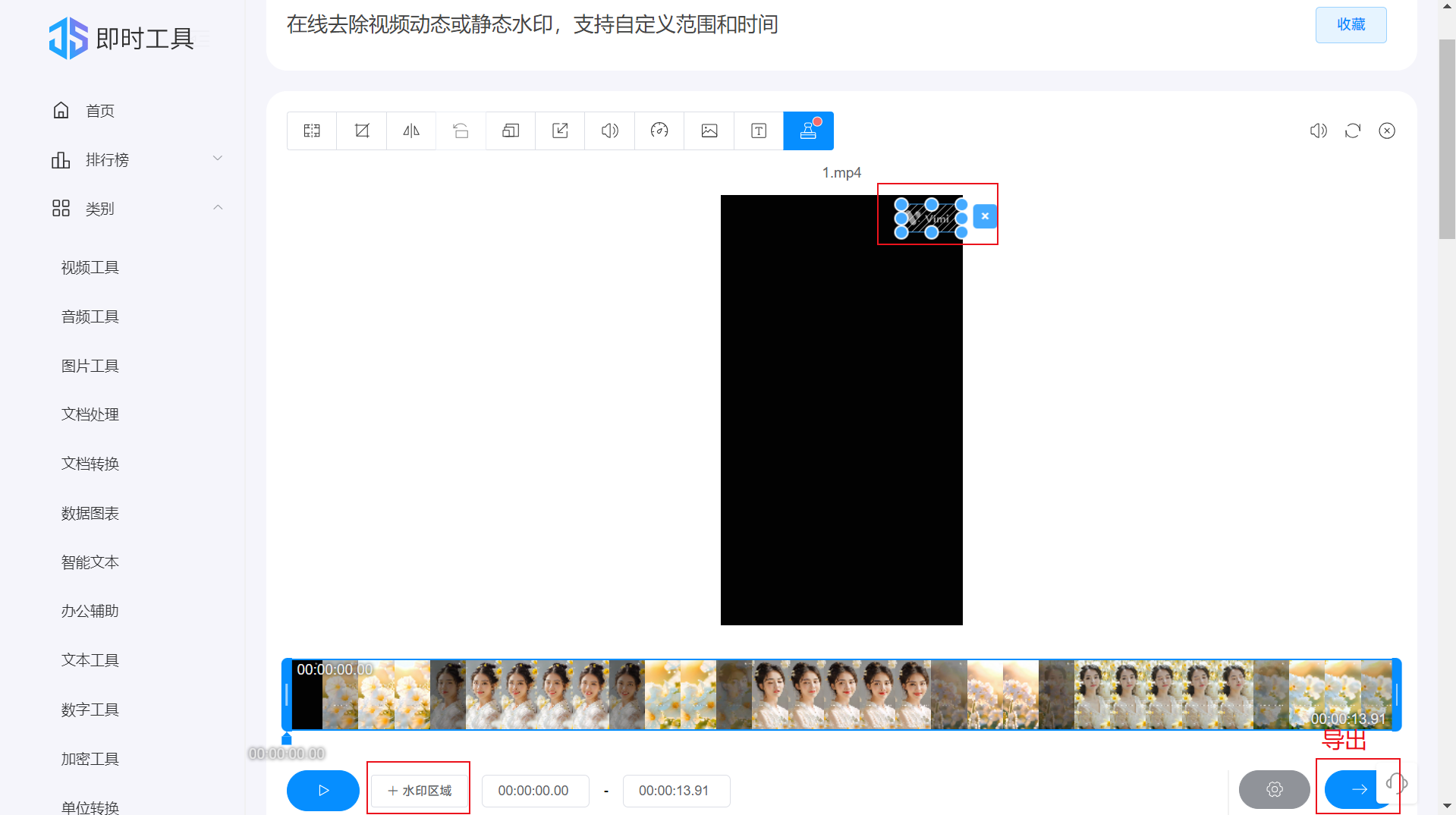Select the rotate tool icon

pos(461,131)
